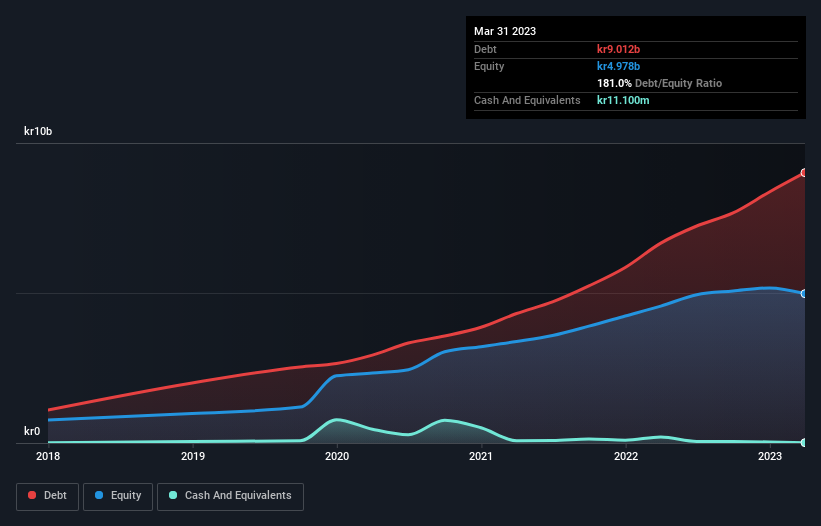Select the 2020 x-axis label
Image resolution: width=821 pixels, height=526 pixels.
pos(337,456)
